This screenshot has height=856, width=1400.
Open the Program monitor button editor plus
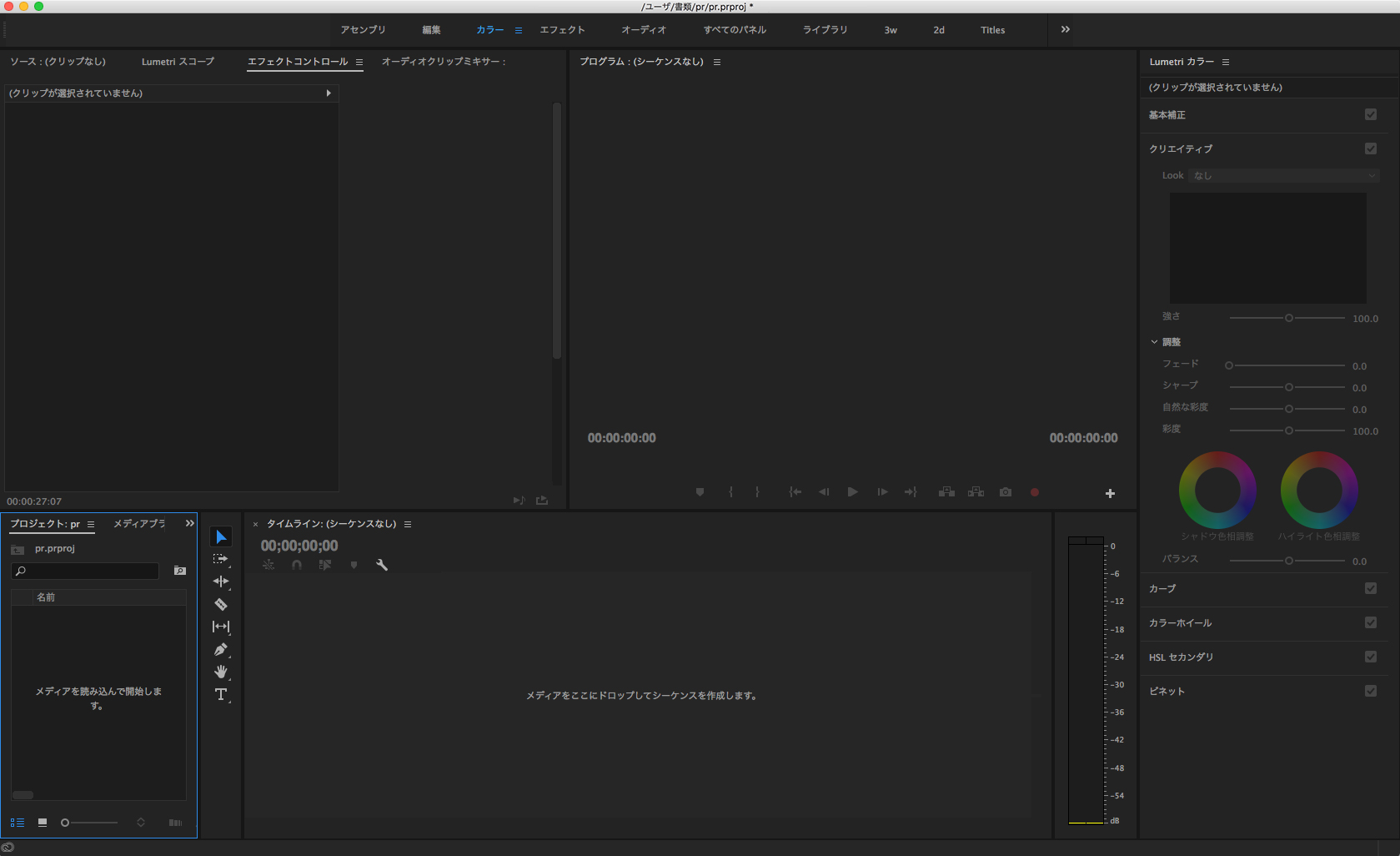1110,493
